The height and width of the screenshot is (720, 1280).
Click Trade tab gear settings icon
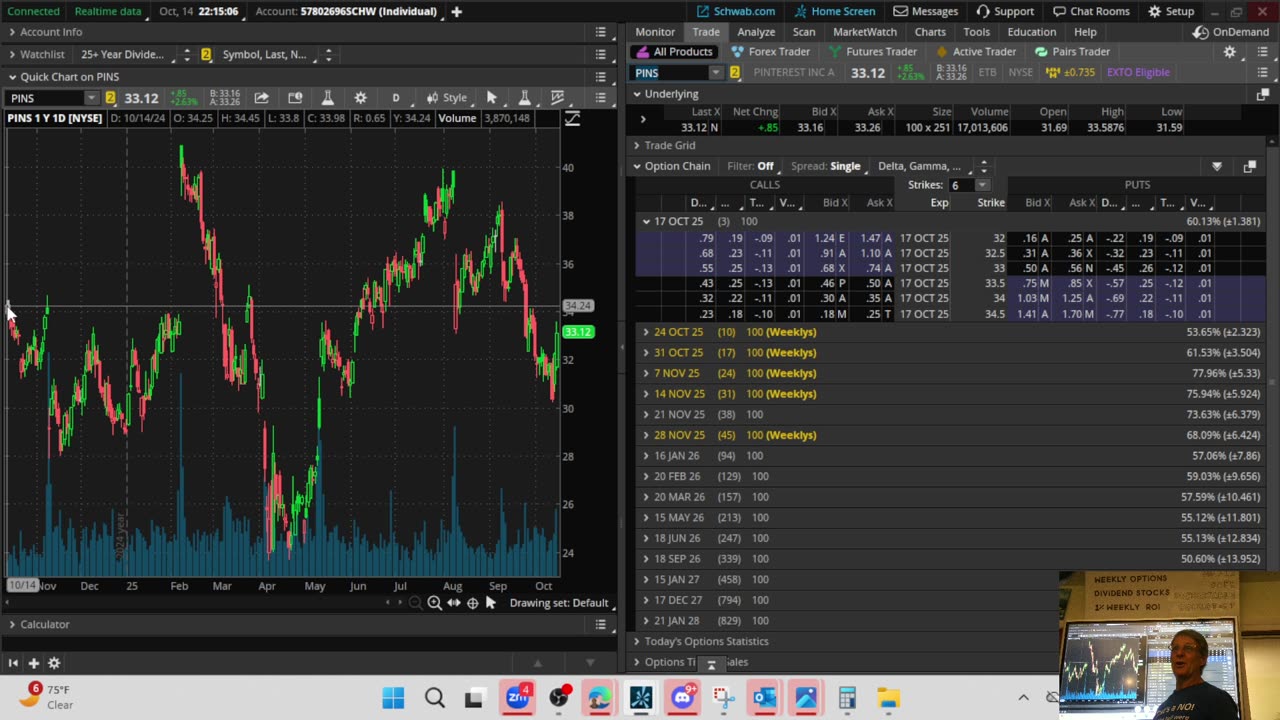point(1230,52)
